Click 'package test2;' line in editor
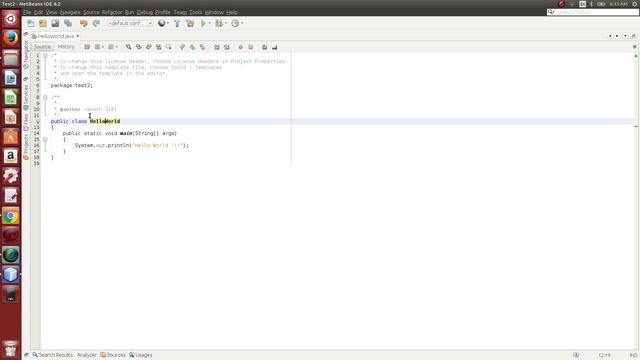 [x=72, y=85]
